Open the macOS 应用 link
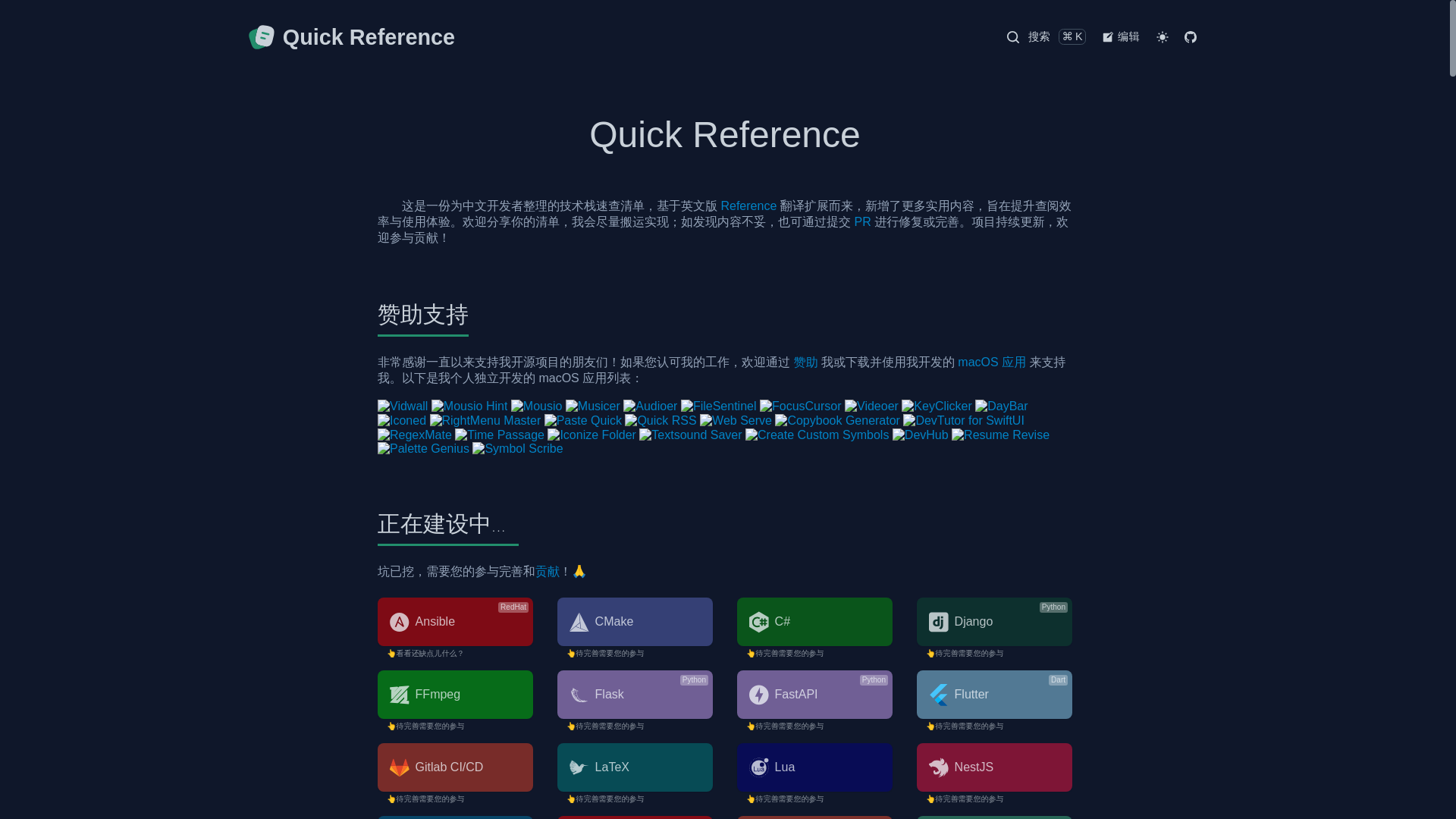 tap(991, 362)
